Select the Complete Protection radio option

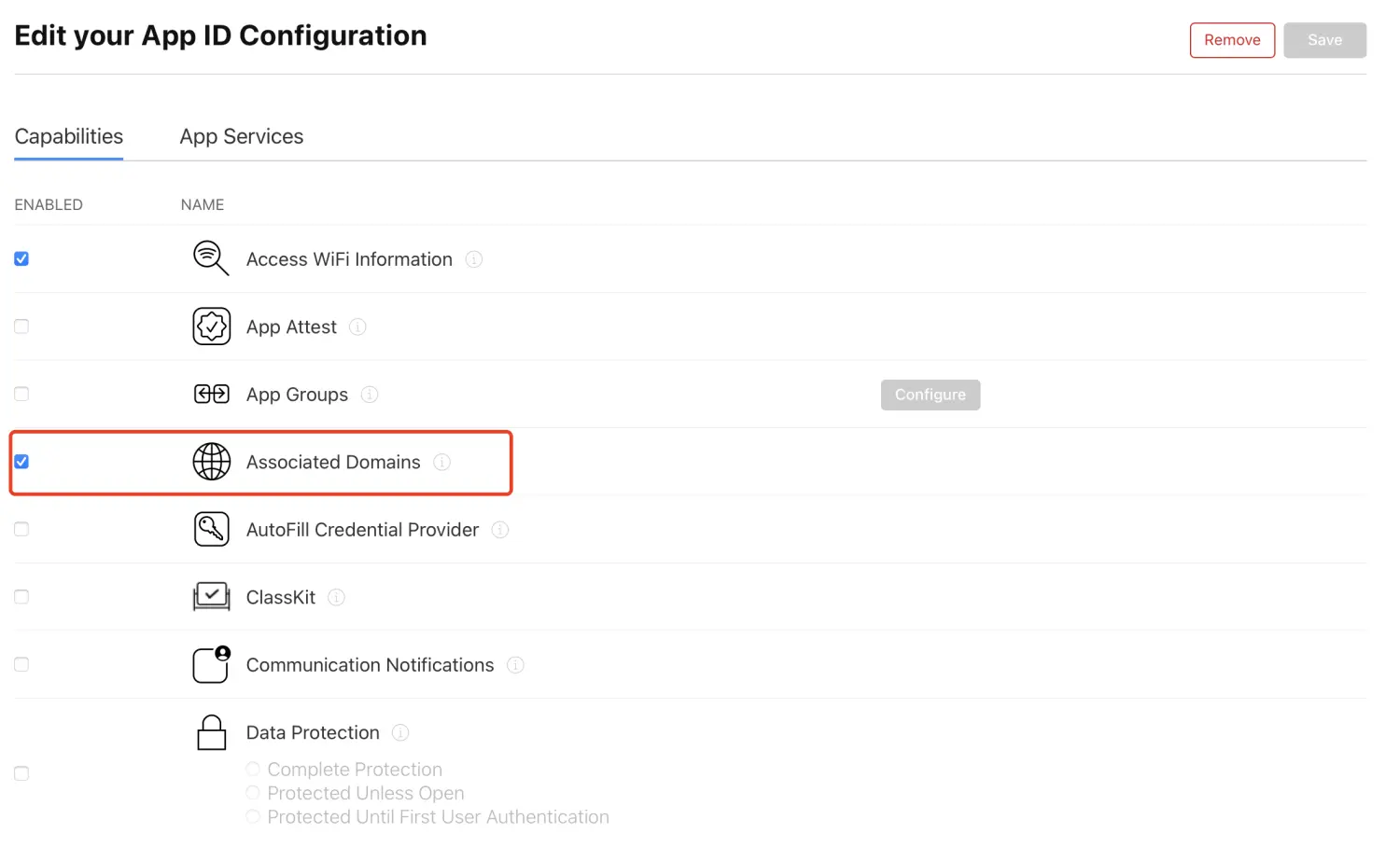253,769
